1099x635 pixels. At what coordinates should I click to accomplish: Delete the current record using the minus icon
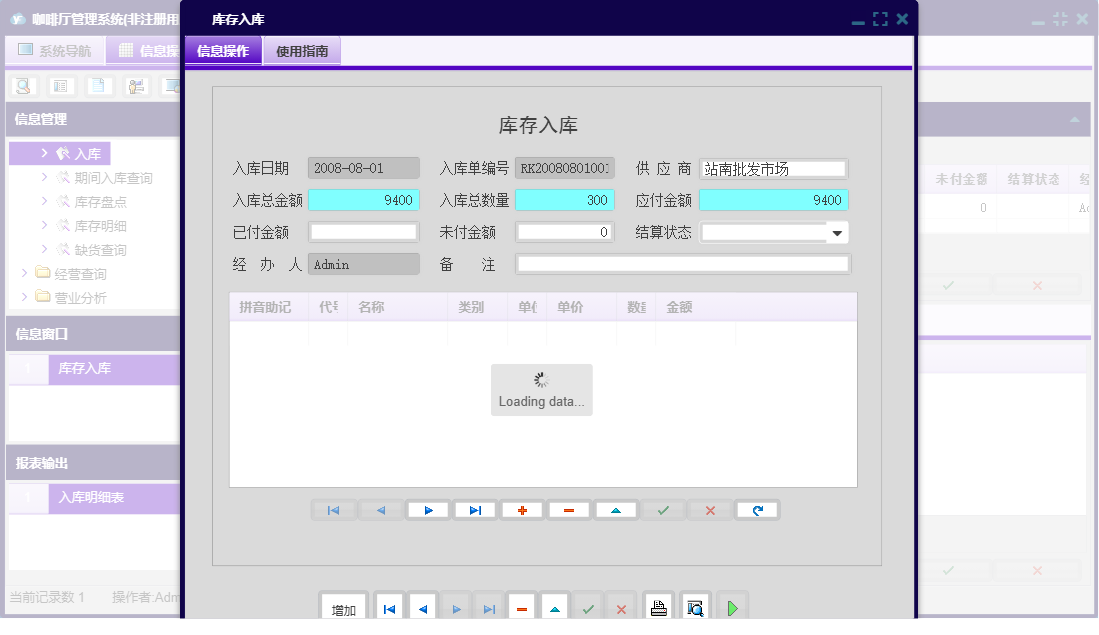568,510
